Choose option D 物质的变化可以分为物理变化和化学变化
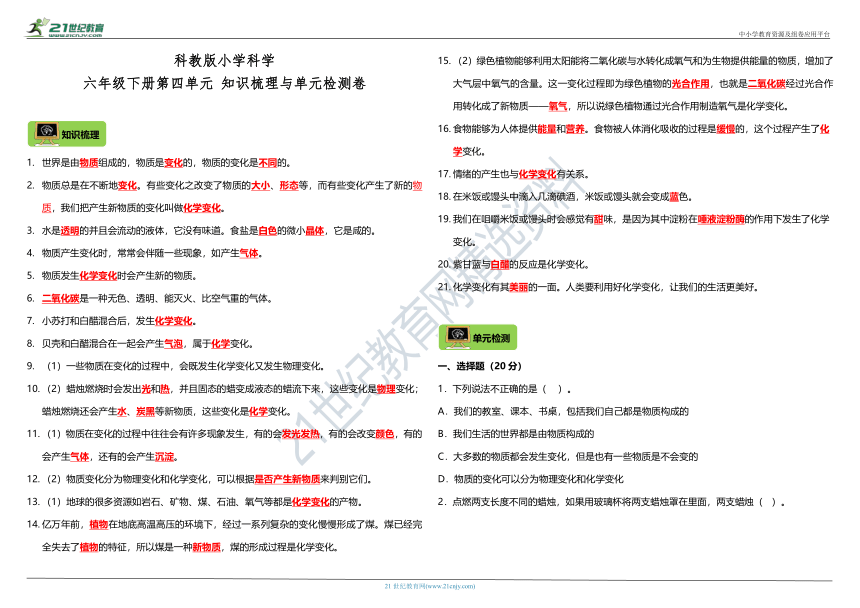860x608 pixels. pyautogui.click(x=531, y=479)
